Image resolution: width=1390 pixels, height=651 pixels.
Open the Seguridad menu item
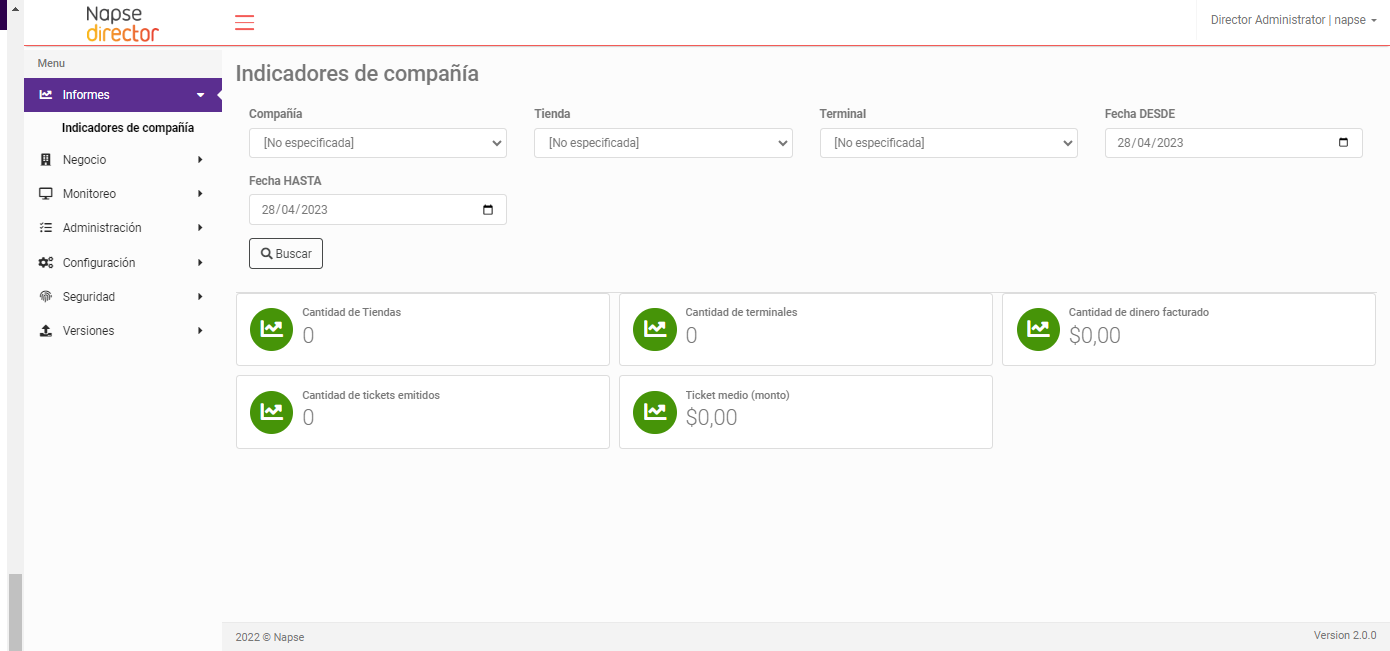coord(123,297)
